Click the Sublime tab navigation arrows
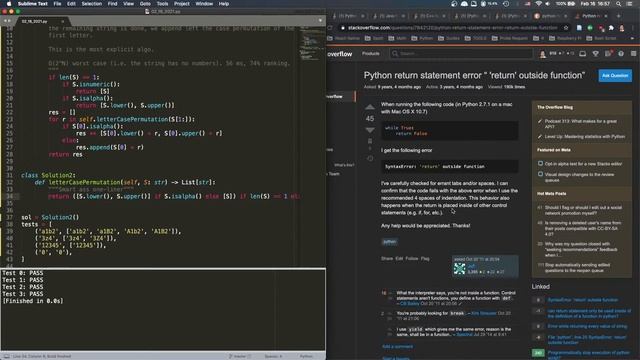The image size is (640, 360). pyautogui.click(x=7, y=21)
